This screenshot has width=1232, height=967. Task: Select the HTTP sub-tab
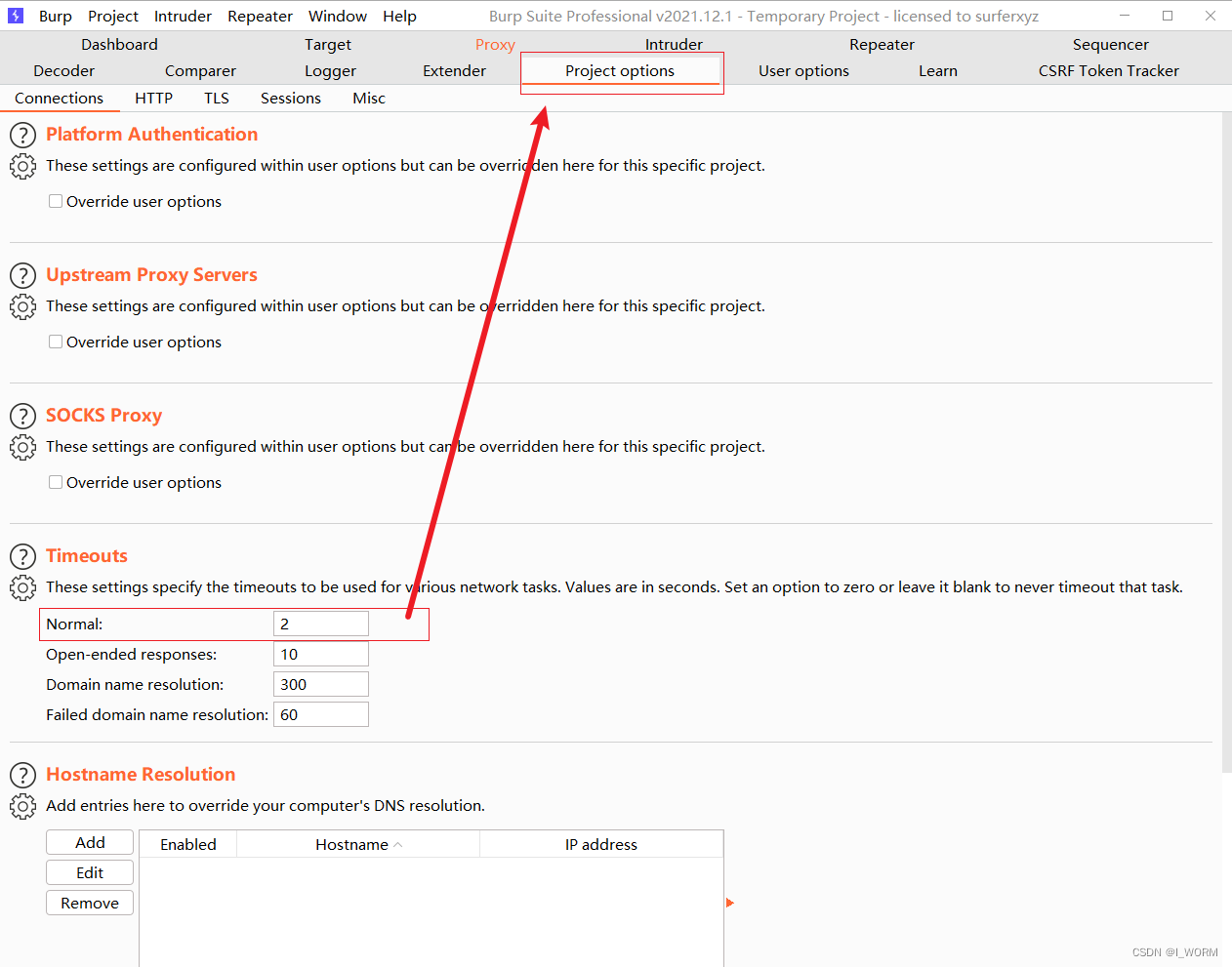pyautogui.click(x=153, y=98)
